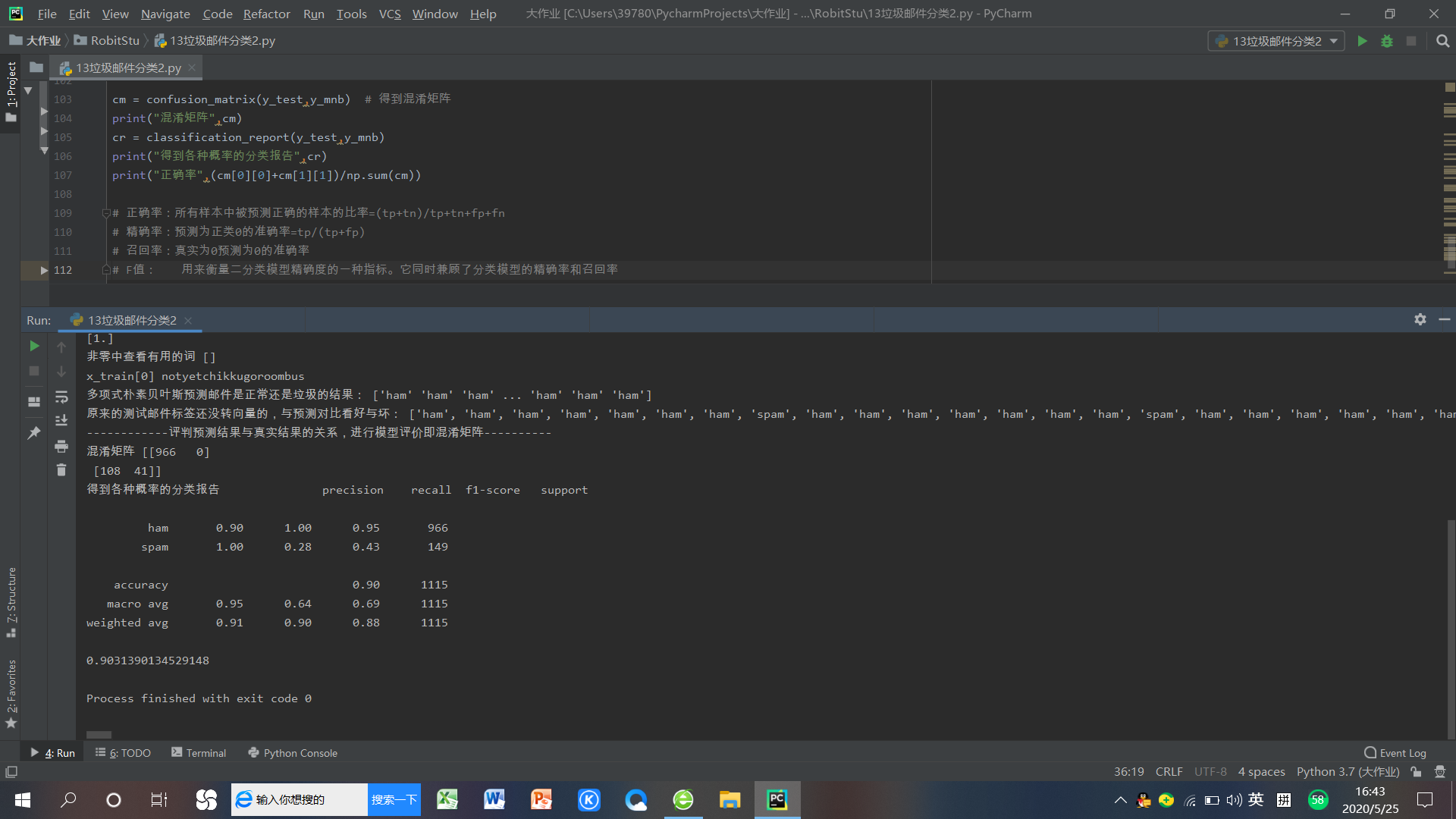Rerun the script from the Run panel

(x=34, y=346)
